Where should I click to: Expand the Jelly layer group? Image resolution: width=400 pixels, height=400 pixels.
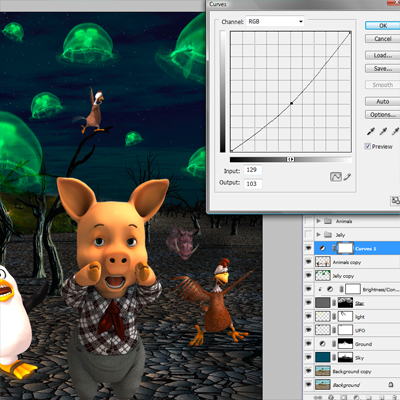click(318, 235)
